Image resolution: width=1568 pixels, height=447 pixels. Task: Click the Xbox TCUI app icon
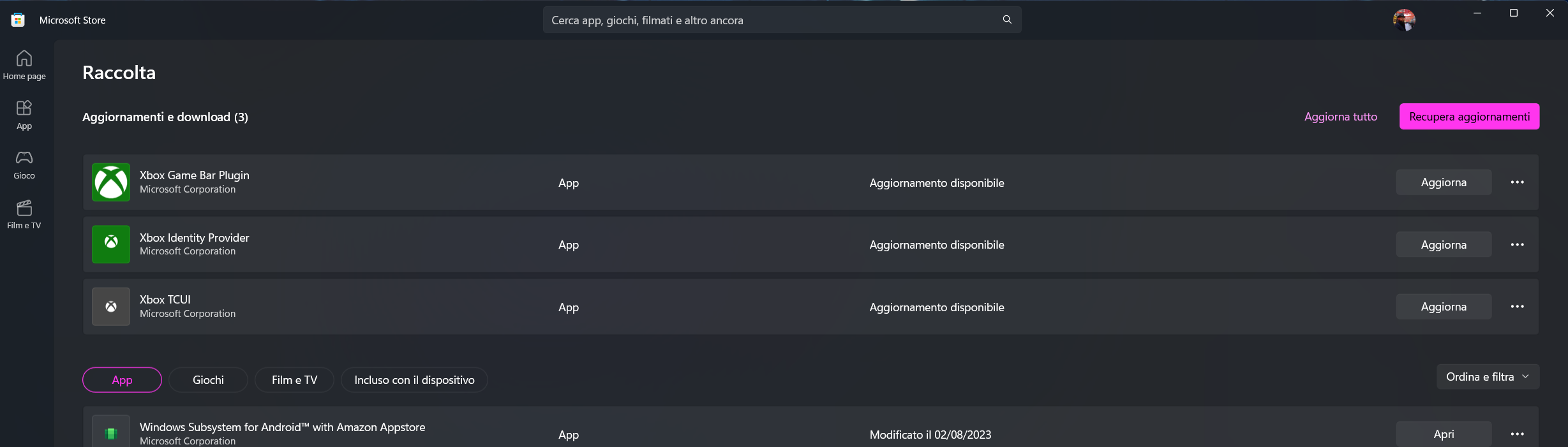click(111, 307)
